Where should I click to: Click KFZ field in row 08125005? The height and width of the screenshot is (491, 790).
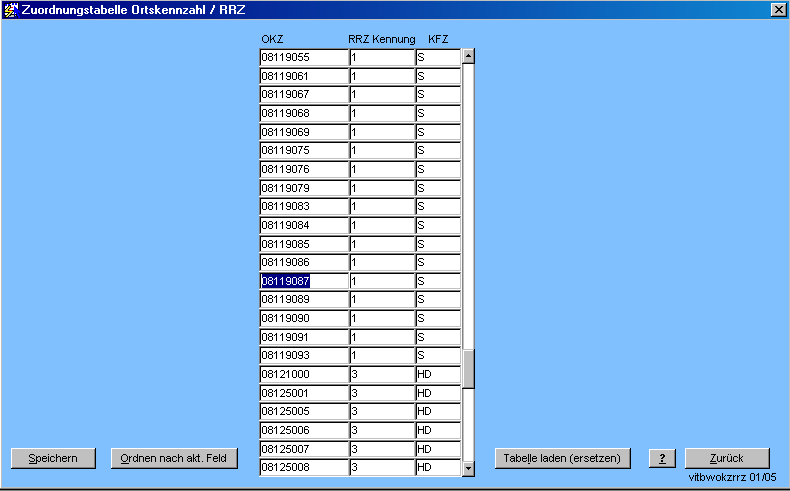pos(437,411)
